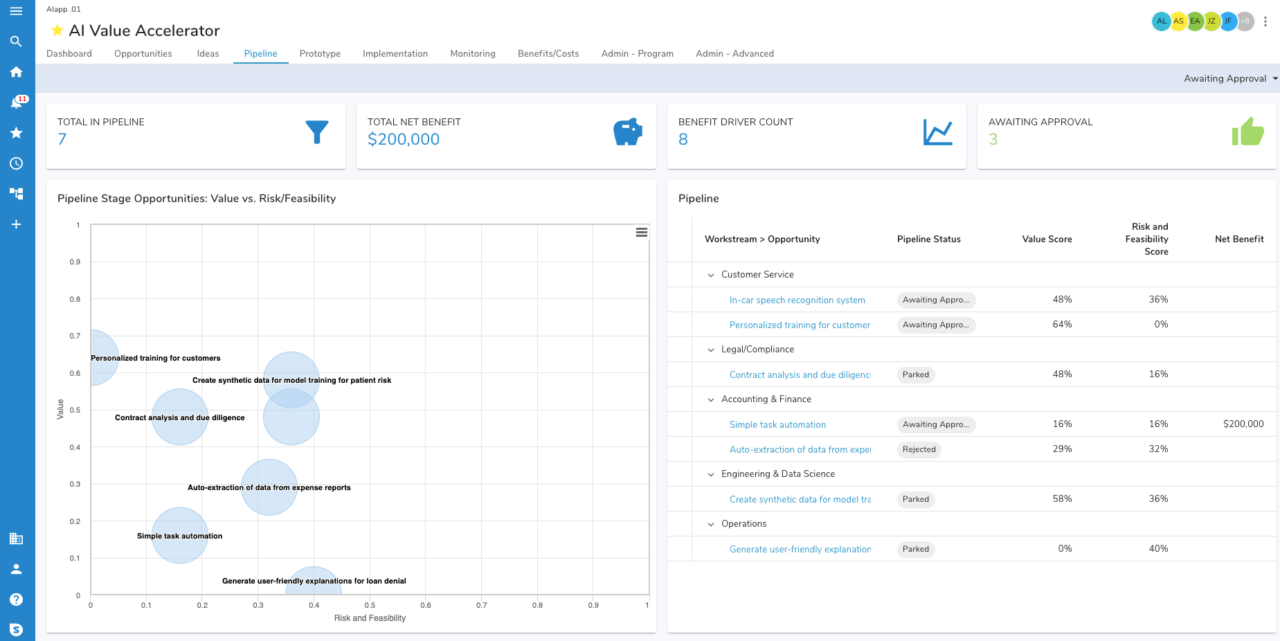Image resolution: width=1280 pixels, height=641 pixels.
Task: Collapse the Customer Service workstream group
Action: 710,274
